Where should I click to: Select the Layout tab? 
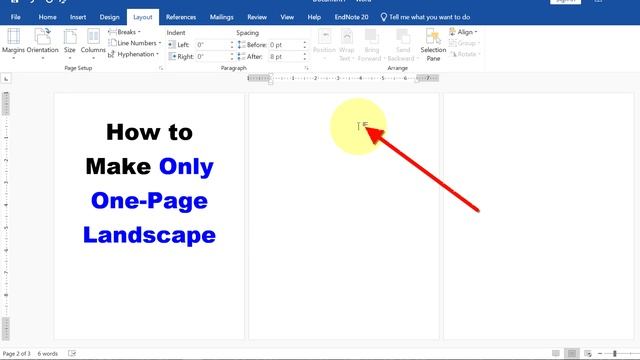click(x=142, y=17)
